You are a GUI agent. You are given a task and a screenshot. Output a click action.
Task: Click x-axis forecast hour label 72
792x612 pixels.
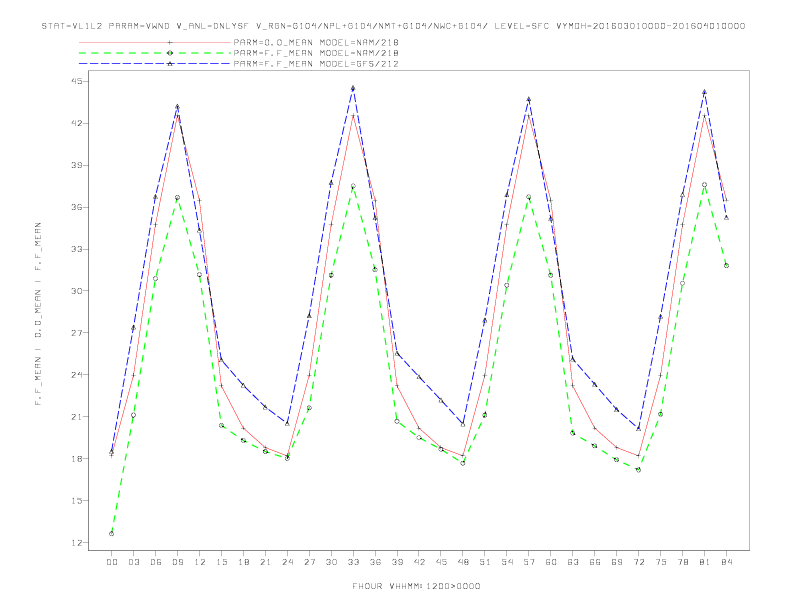coord(639,562)
